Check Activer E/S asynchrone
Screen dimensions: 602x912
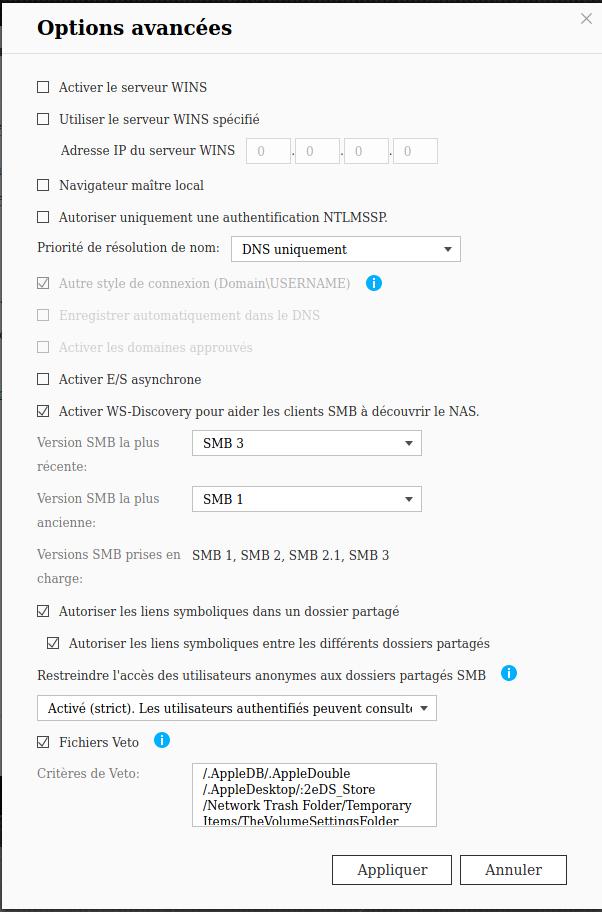click(x=43, y=380)
